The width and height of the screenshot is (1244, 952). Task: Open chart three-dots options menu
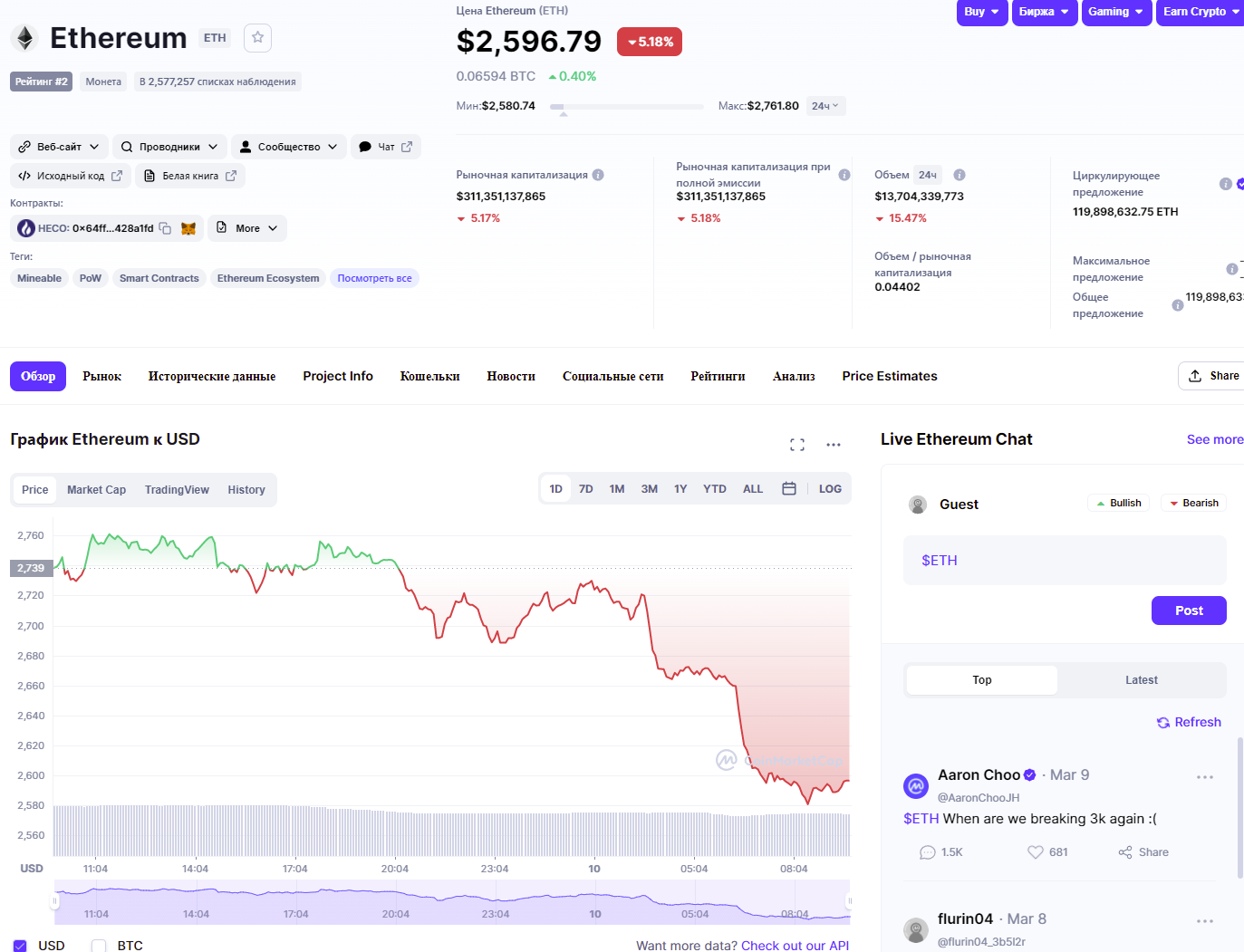pos(834,445)
